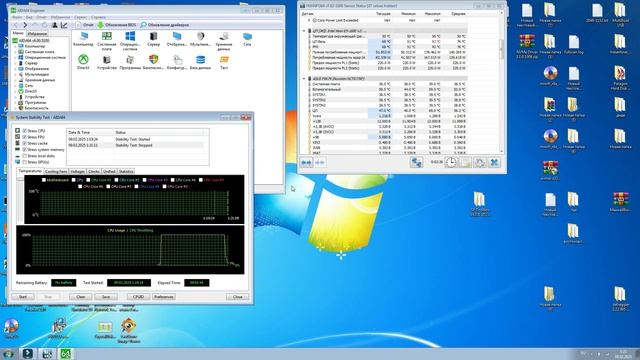
Task: Toggle the Motherboard temperature graph checkbox
Action: tap(44, 180)
